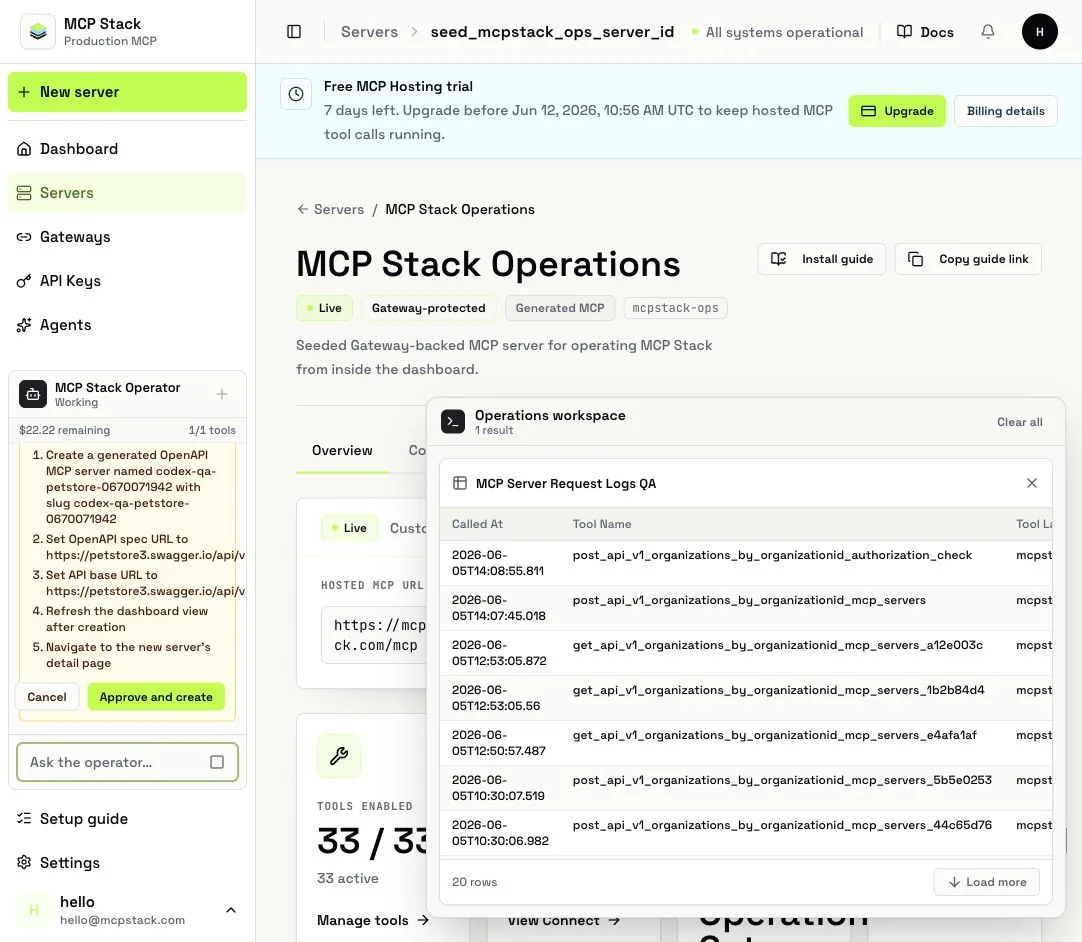The image size is (1082, 942).
Task: Go back to Servers via arrow link
Action: point(331,209)
